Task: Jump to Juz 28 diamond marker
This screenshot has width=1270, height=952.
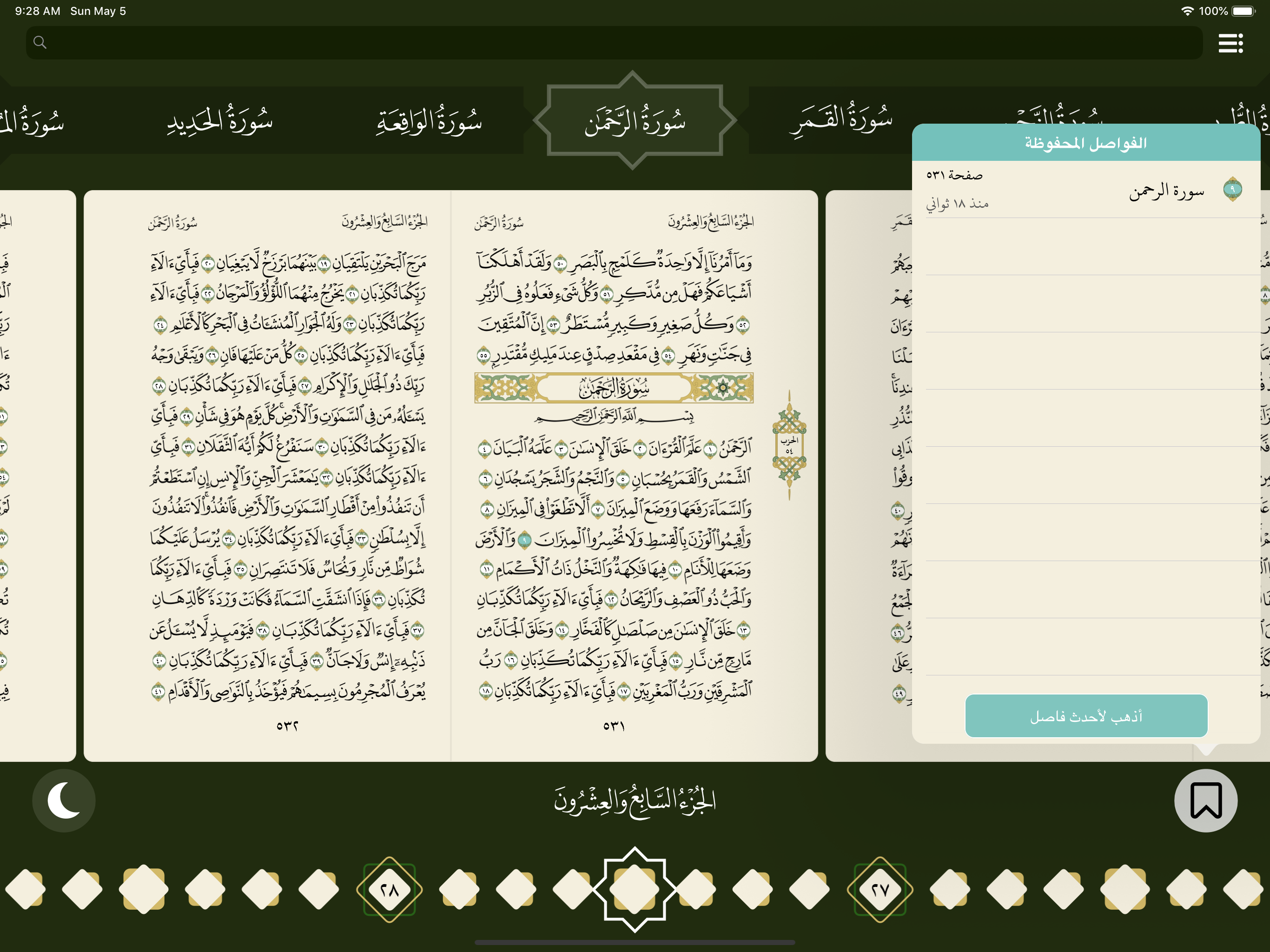Action: point(389,889)
